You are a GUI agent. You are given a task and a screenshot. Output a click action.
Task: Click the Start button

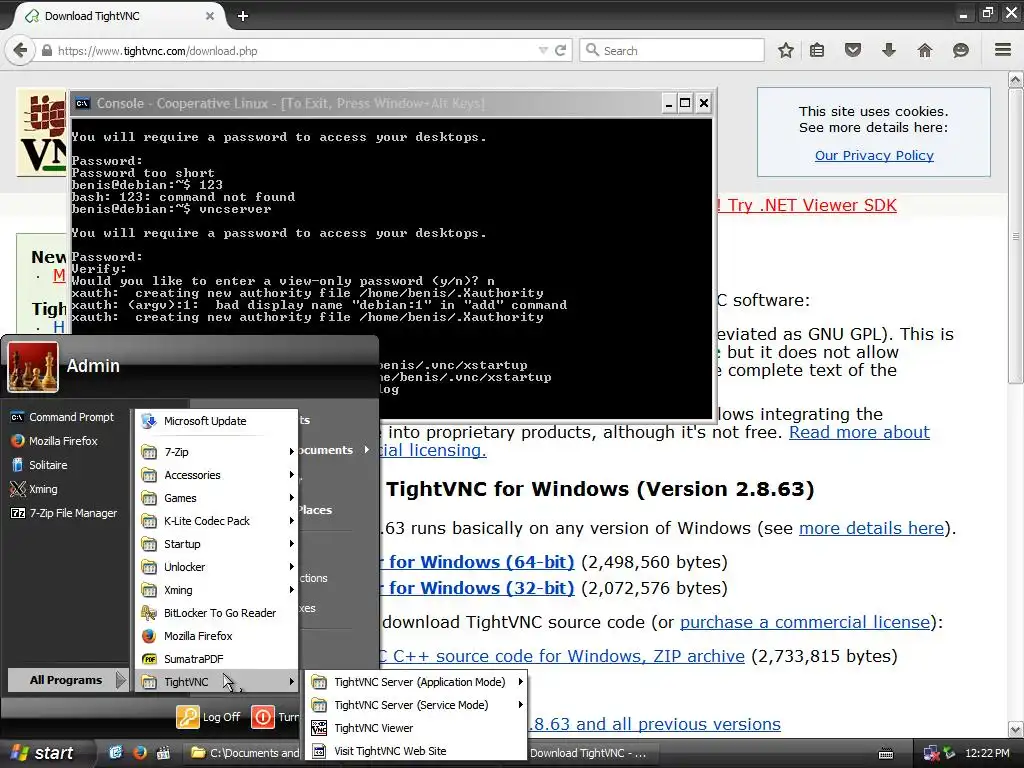(x=42, y=753)
